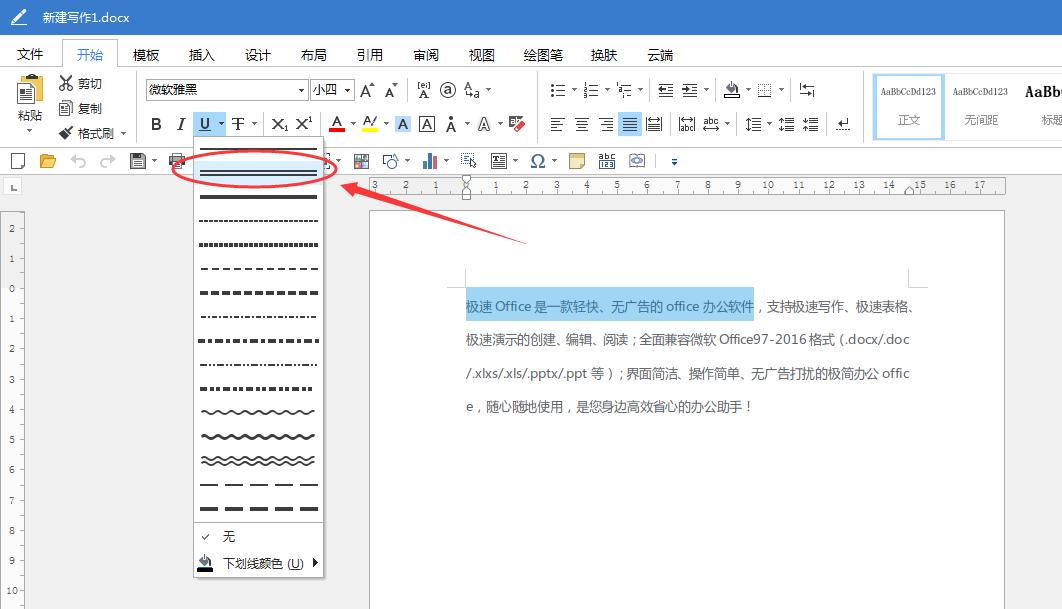Toggle strikethrough formatting
The image size is (1062, 609).
239,124
